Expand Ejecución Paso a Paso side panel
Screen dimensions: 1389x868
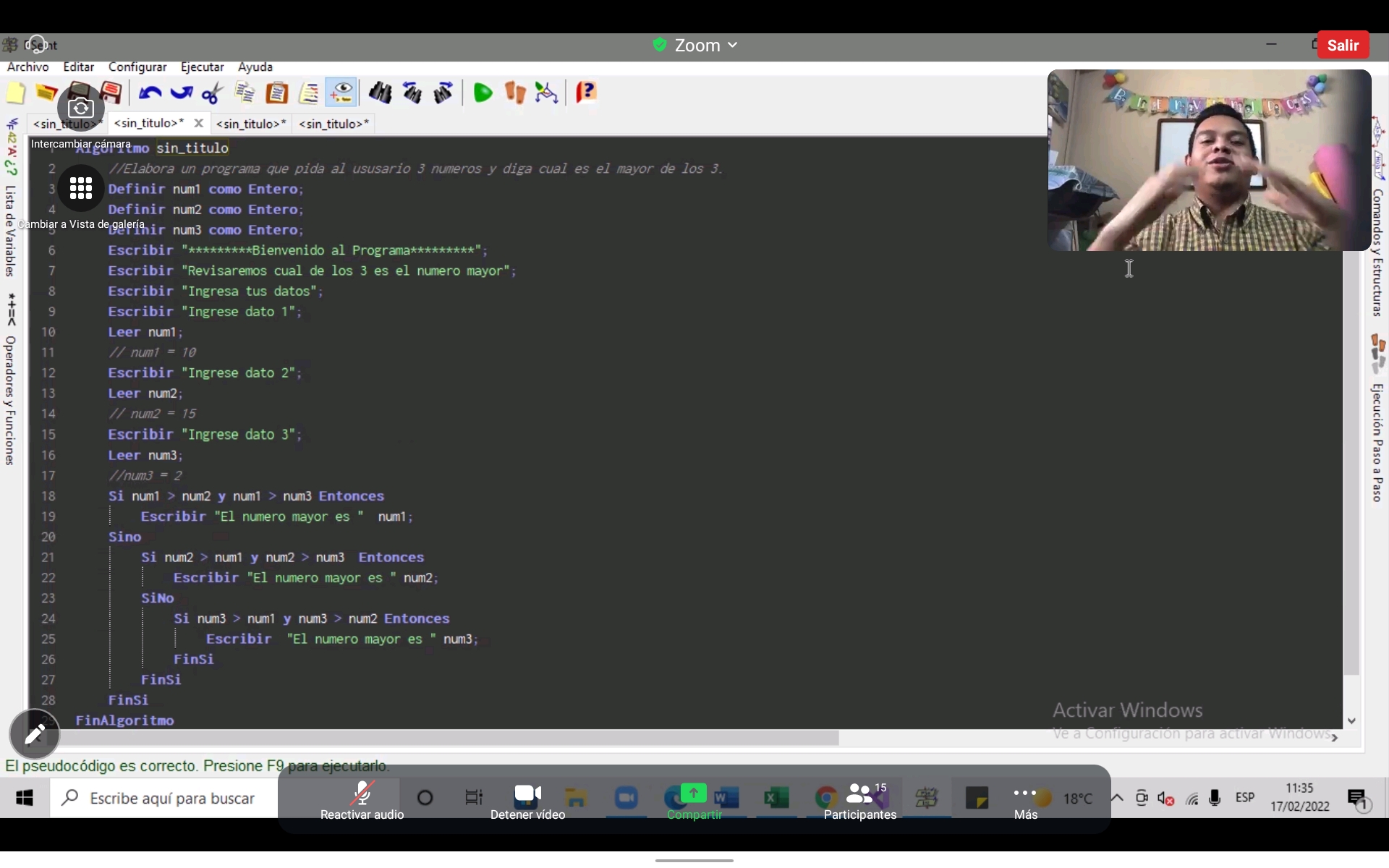(1377, 443)
